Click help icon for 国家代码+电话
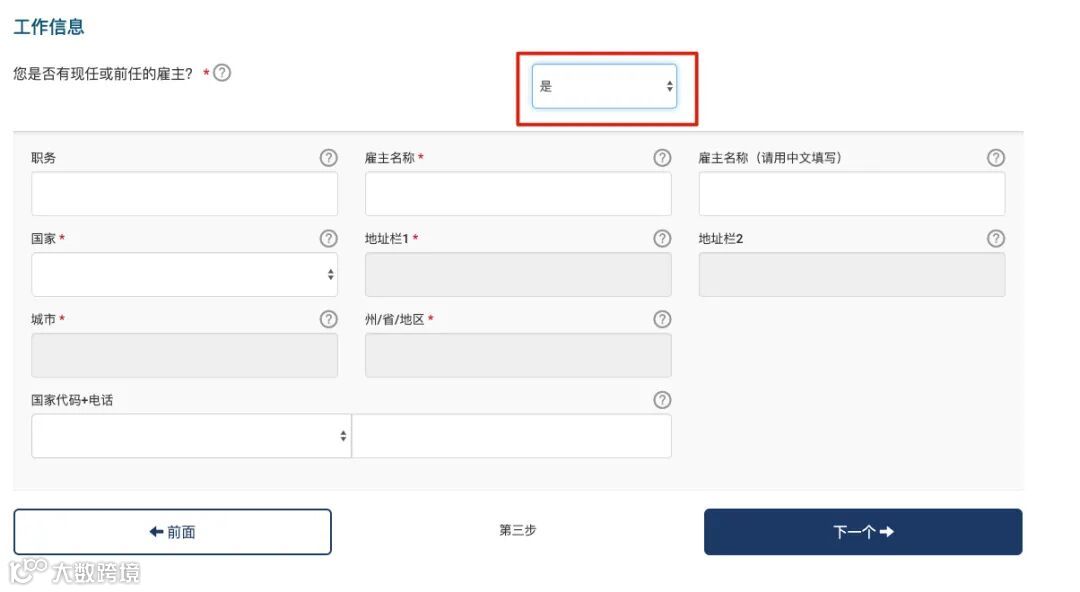The height and width of the screenshot is (592, 1080). coord(662,400)
